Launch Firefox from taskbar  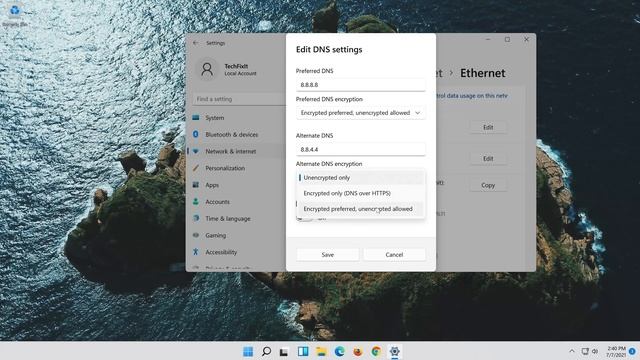358,351
